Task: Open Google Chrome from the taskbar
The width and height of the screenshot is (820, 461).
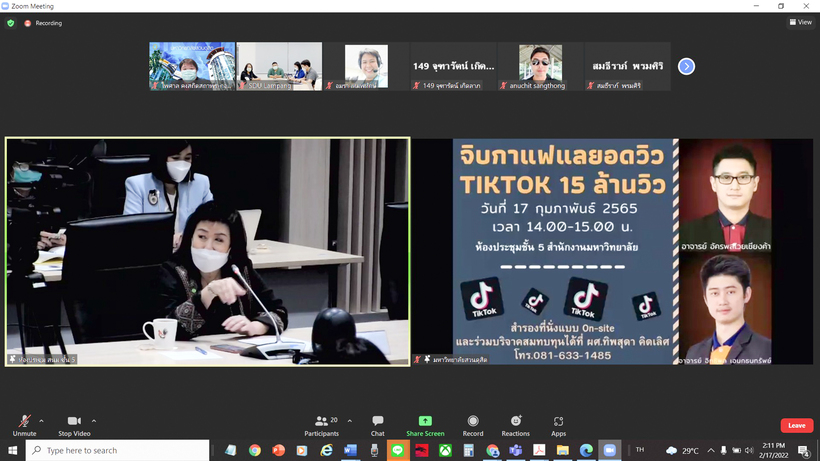Action: (x=255, y=450)
